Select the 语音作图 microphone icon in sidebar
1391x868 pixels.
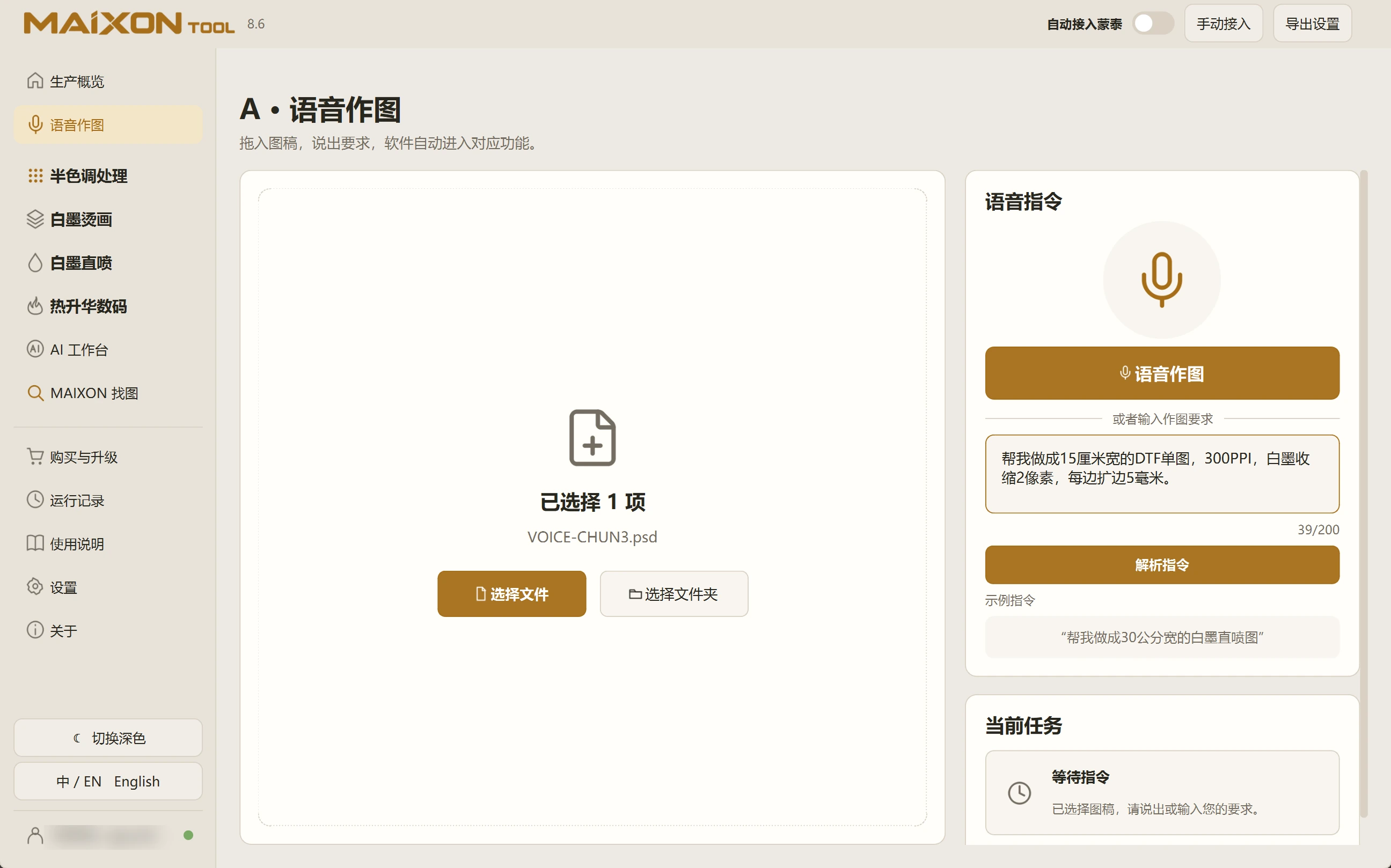35,124
